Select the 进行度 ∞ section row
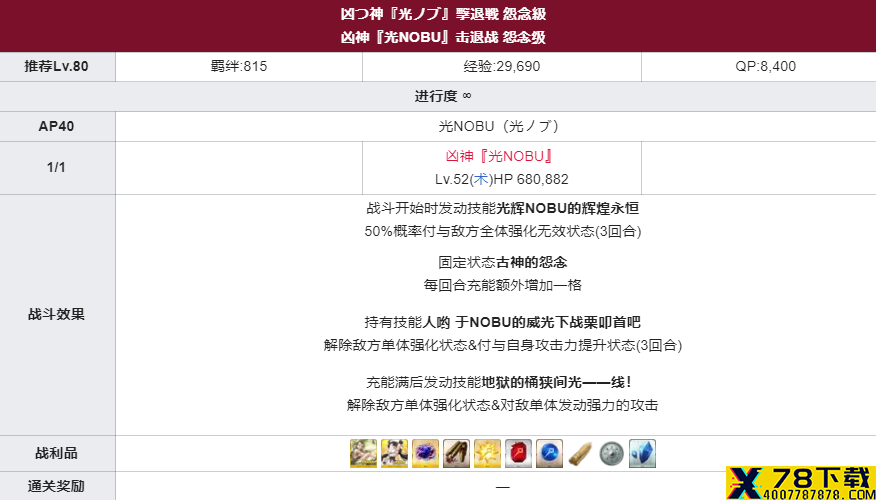The image size is (876, 500). point(438,96)
